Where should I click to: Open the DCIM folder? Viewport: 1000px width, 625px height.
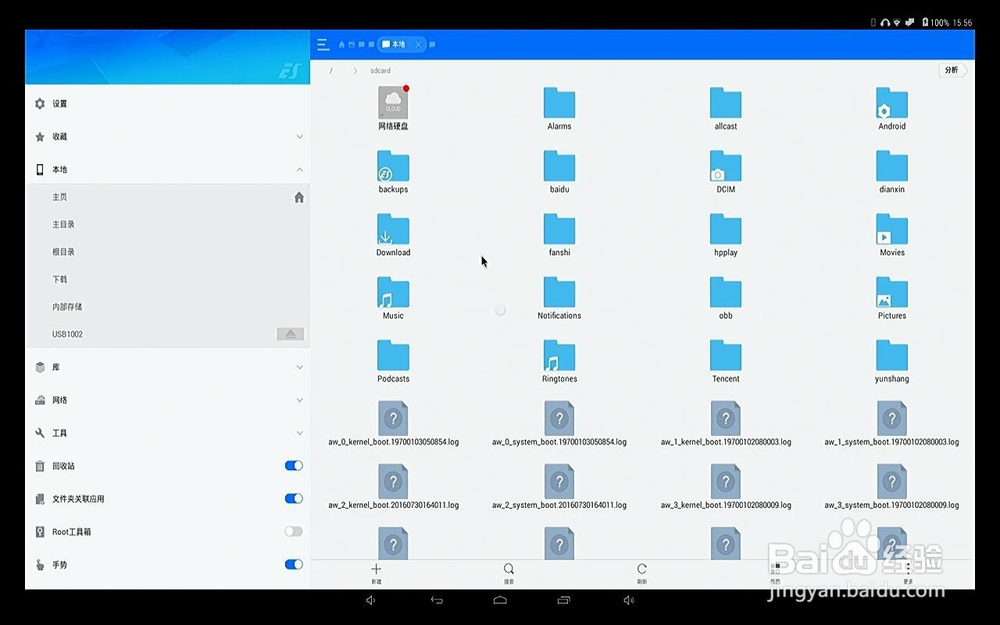[x=726, y=172]
